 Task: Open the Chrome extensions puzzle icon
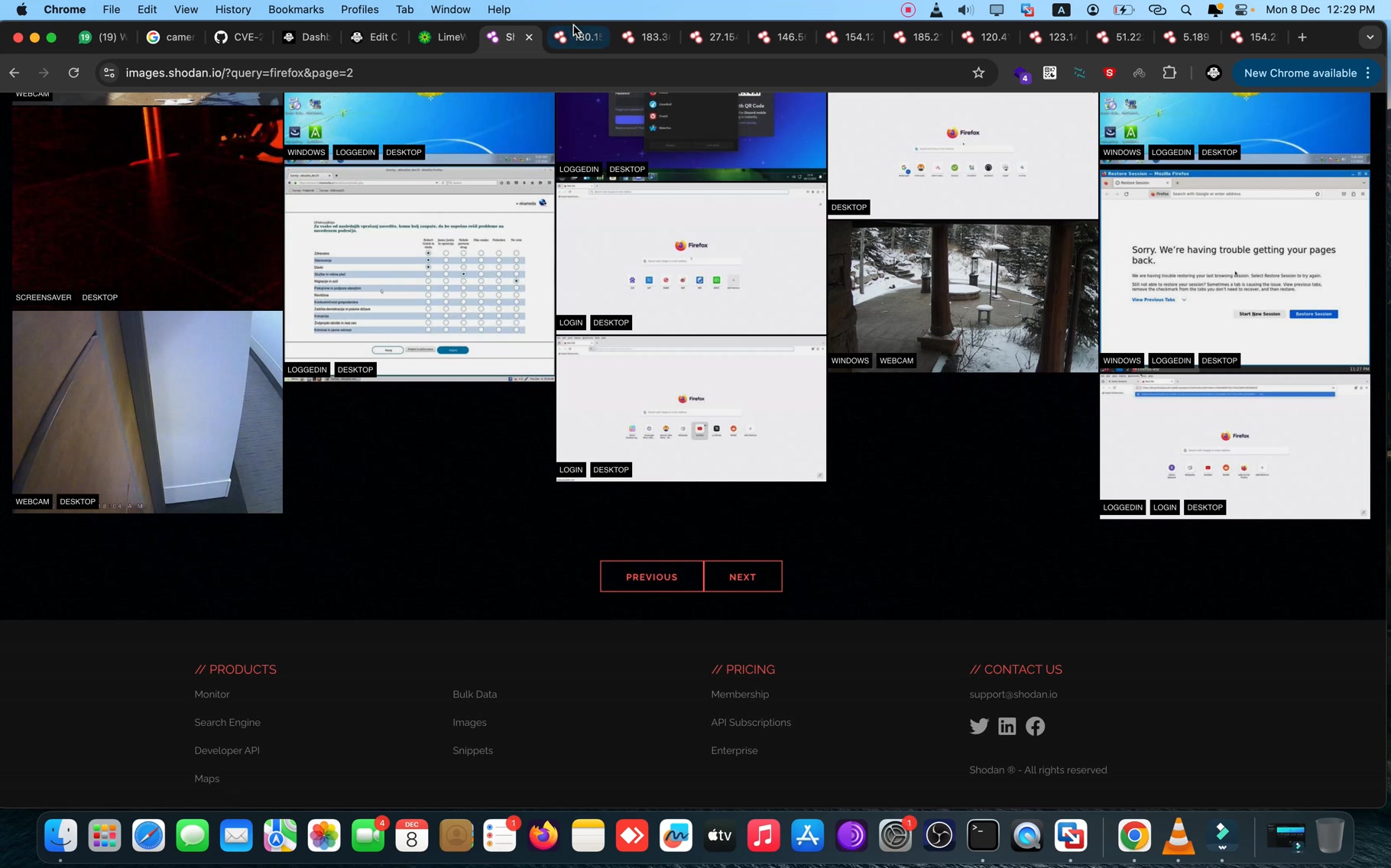pyautogui.click(x=1169, y=73)
